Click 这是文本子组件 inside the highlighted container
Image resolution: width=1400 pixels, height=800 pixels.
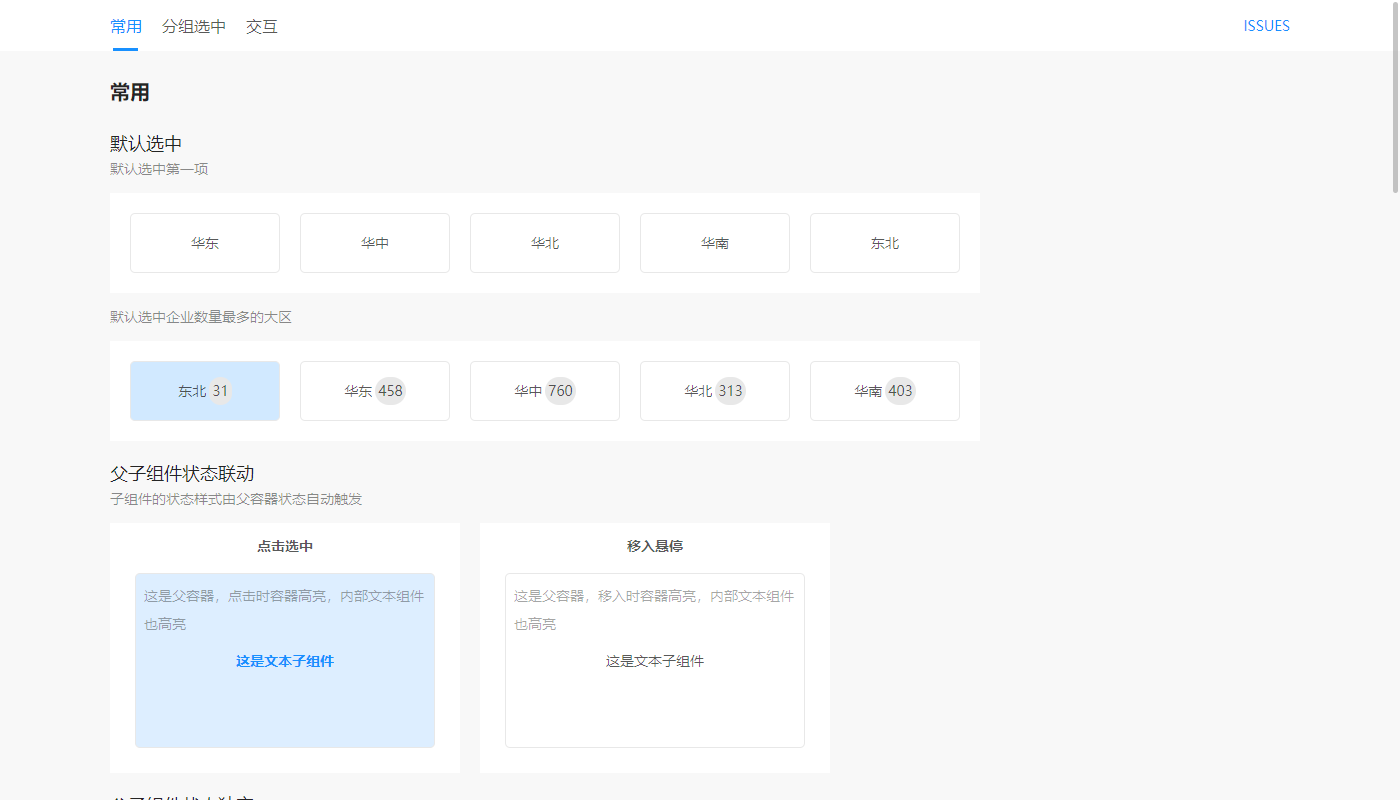pos(284,661)
